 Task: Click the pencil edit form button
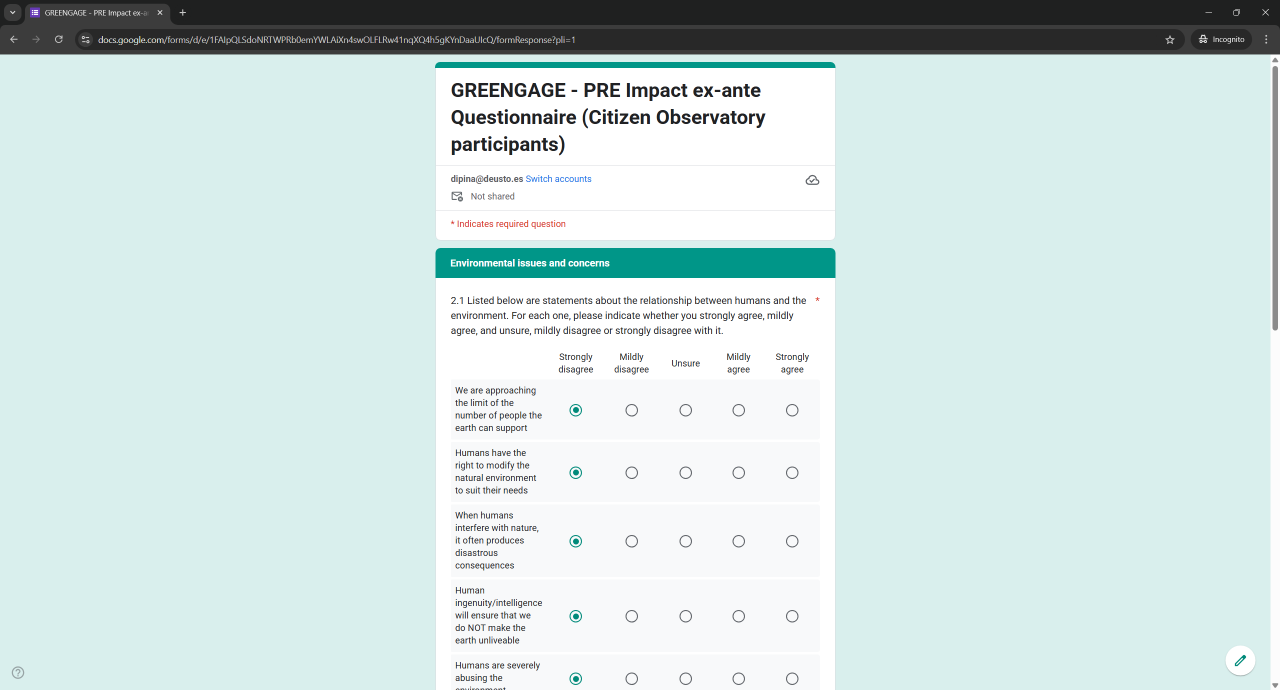pos(1240,660)
